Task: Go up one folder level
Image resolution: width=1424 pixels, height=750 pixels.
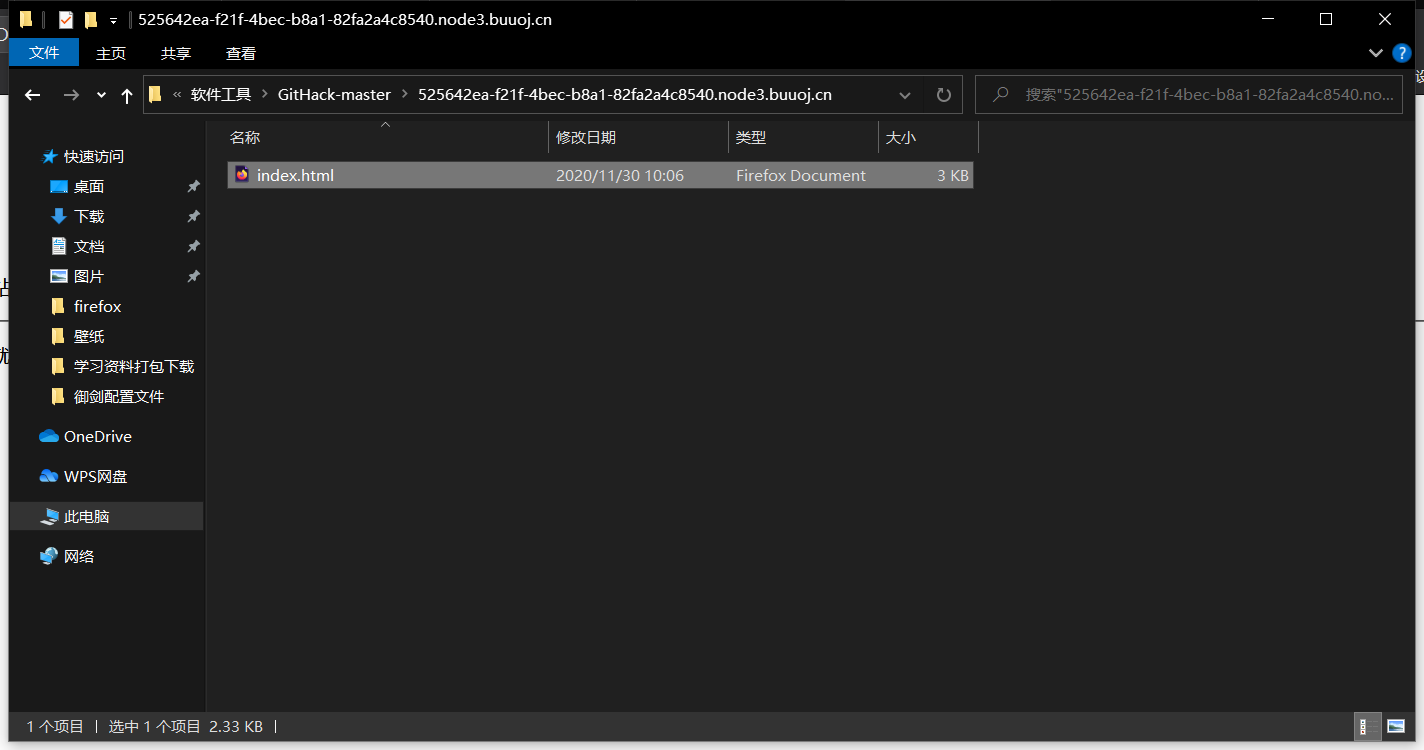Action: pos(126,95)
